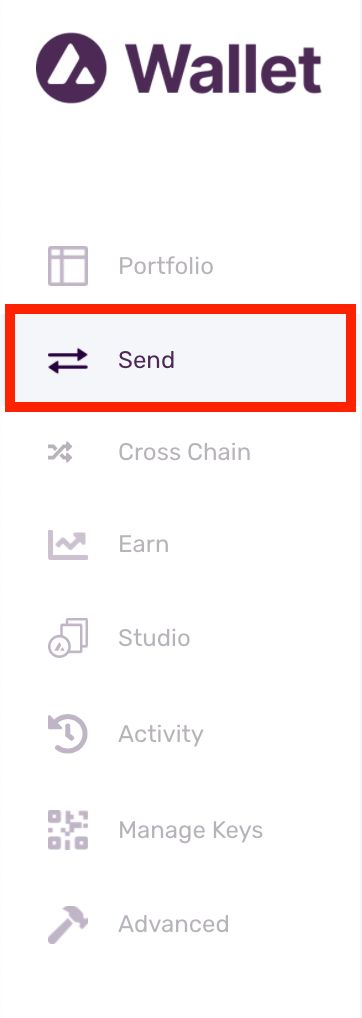Click the Manage Keys QR code icon

(x=67, y=830)
